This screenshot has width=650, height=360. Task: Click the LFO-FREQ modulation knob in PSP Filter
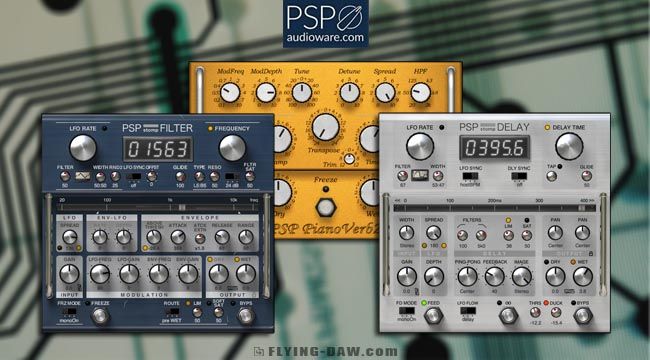[x=100, y=274]
